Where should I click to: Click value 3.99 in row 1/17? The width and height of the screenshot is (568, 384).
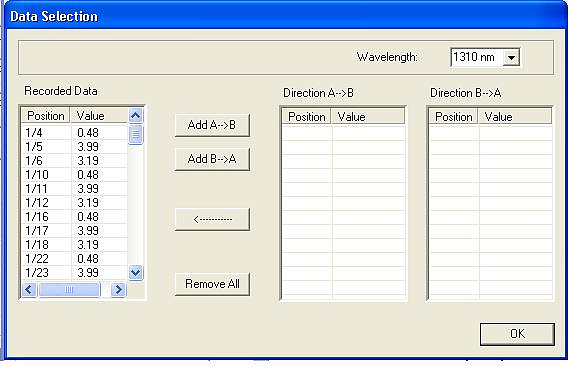(x=88, y=231)
